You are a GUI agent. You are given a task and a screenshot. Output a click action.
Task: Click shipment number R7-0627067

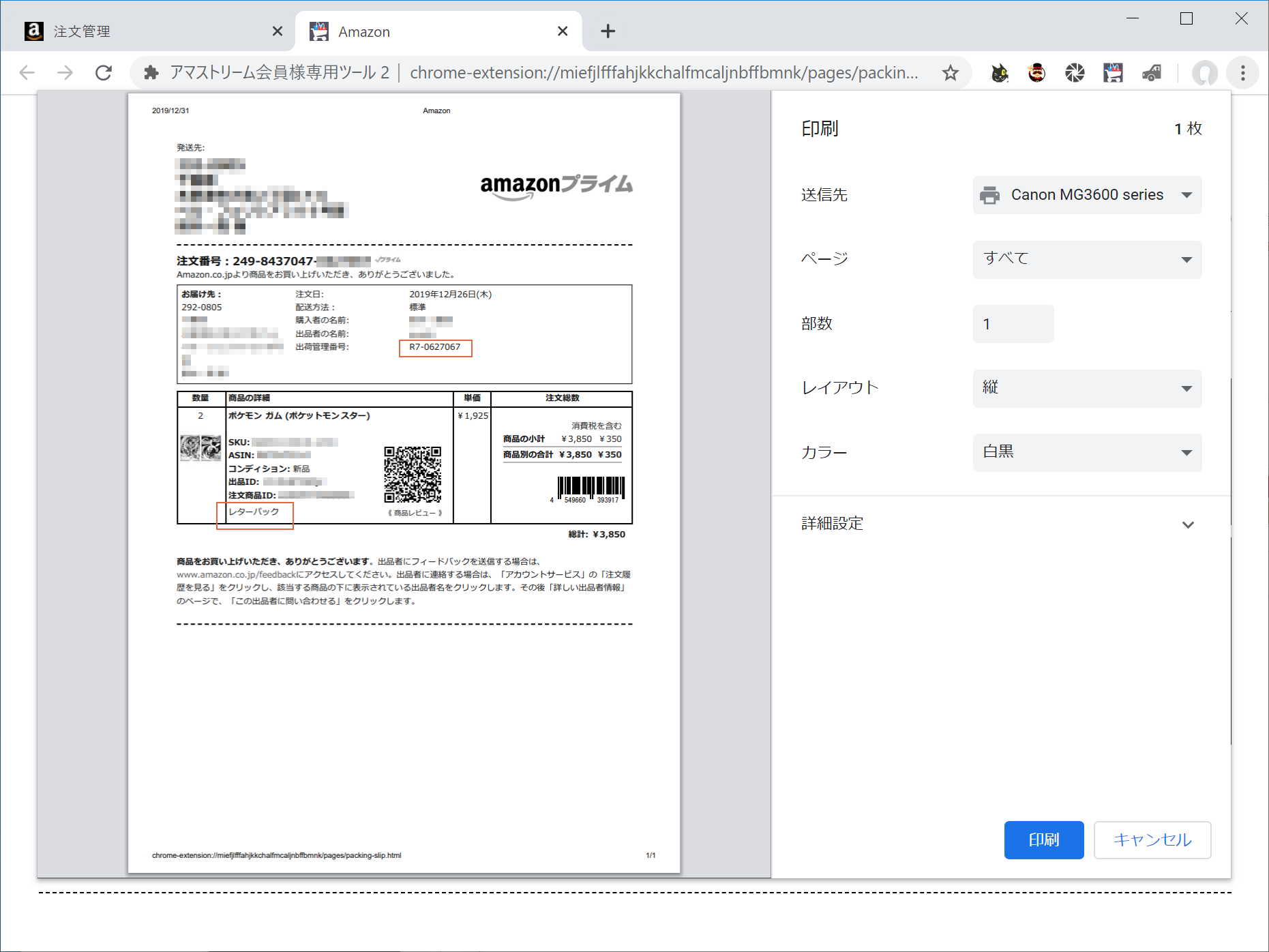435,347
